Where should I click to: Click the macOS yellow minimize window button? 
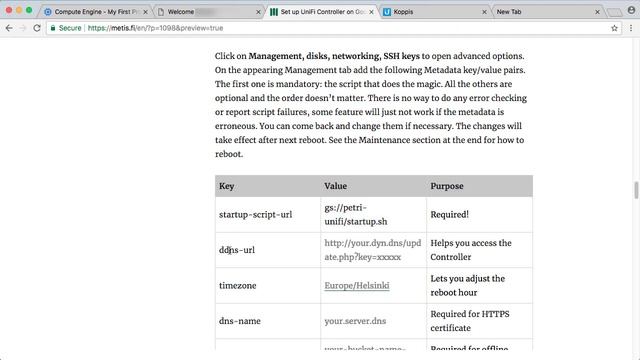[19, 10]
